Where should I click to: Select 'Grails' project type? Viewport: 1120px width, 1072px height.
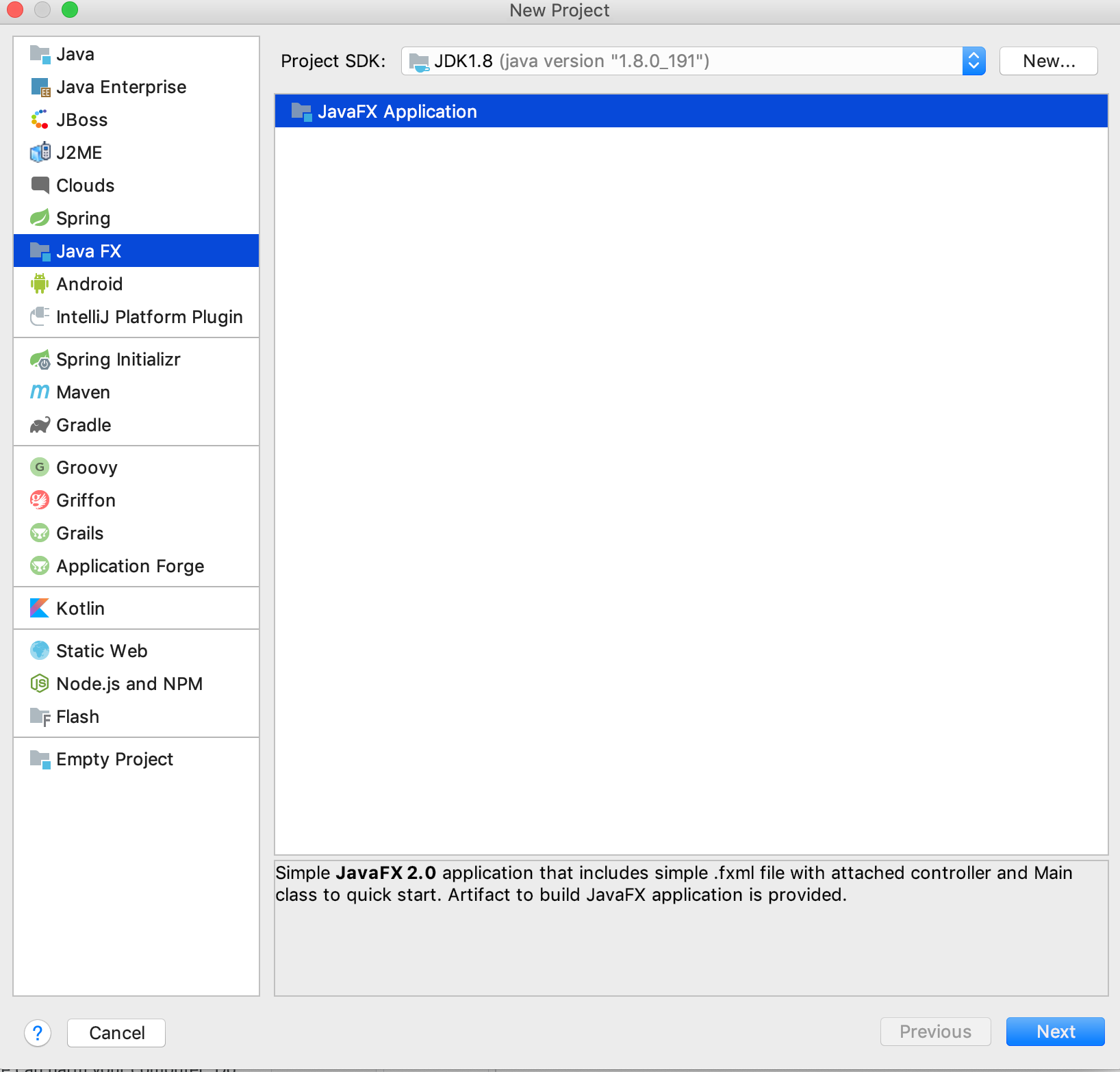pyautogui.click(x=136, y=533)
